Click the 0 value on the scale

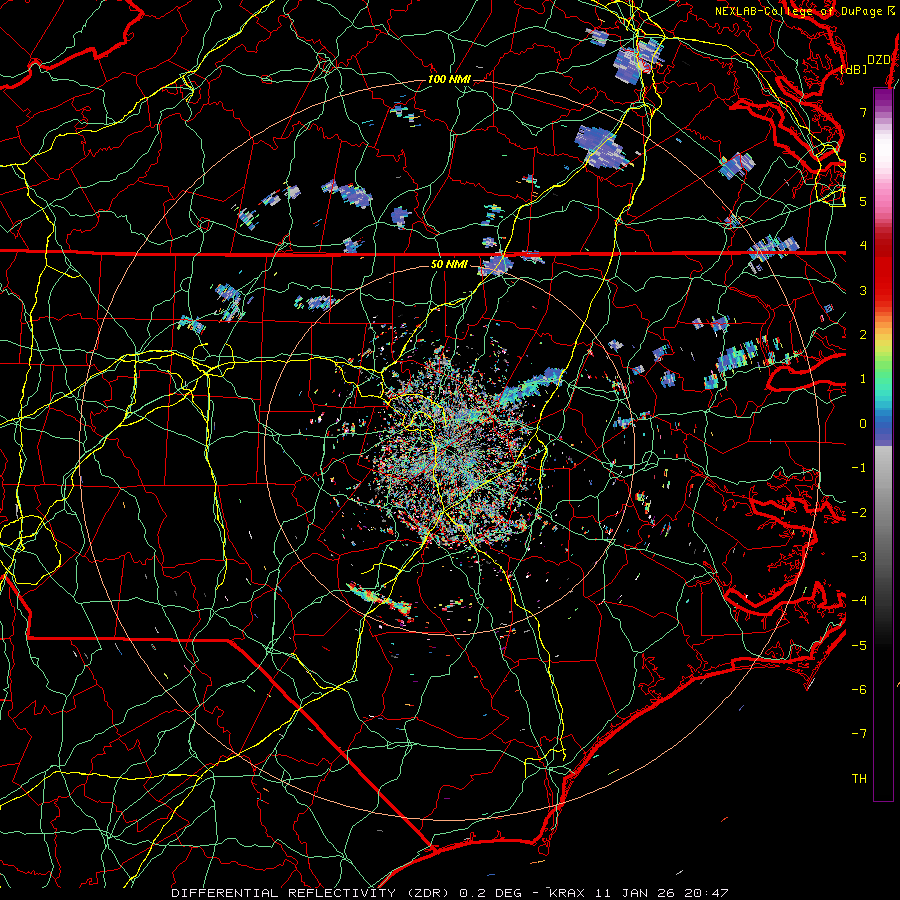863,424
